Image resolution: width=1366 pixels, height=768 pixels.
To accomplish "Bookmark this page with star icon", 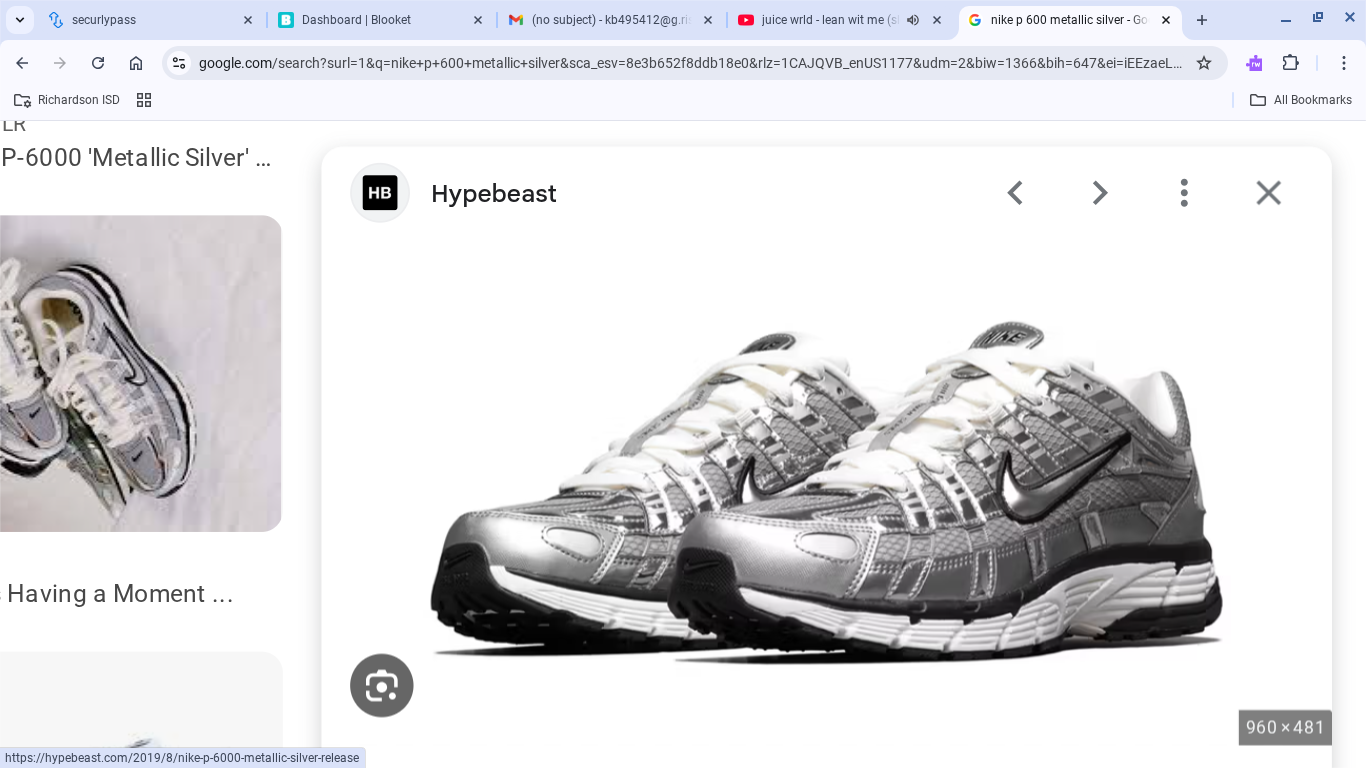I will click(x=1204, y=63).
